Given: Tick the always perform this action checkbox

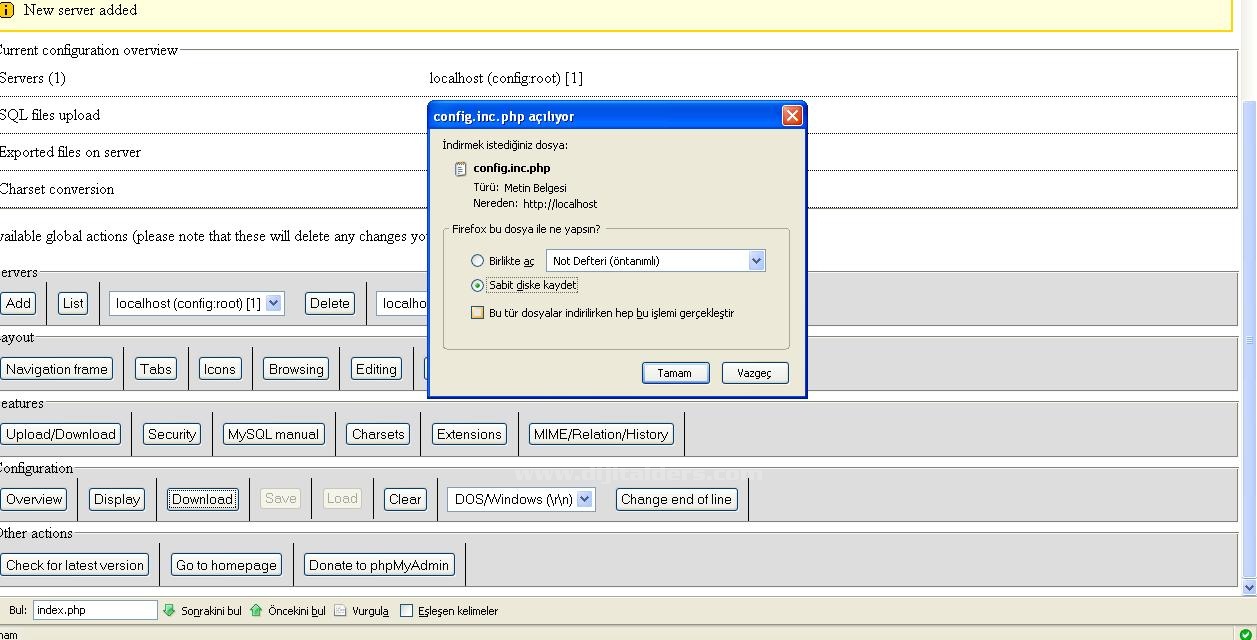Looking at the screenshot, I should (478, 313).
